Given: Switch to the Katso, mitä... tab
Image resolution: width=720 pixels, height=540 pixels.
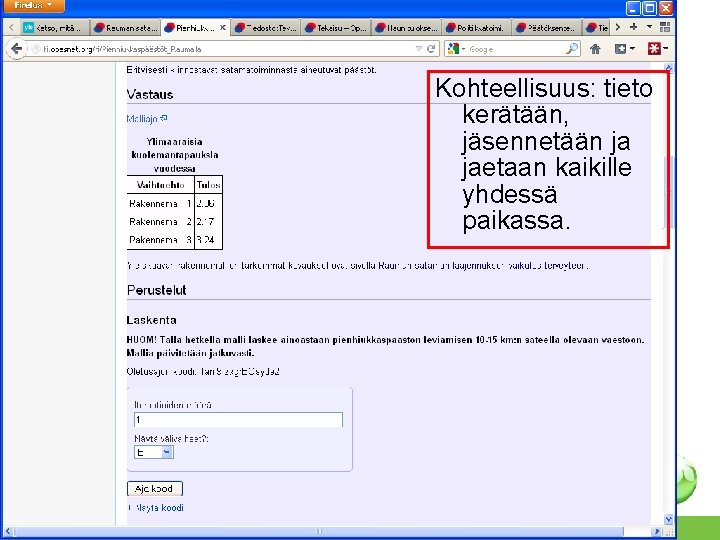Looking at the screenshot, I should point(55,28).
